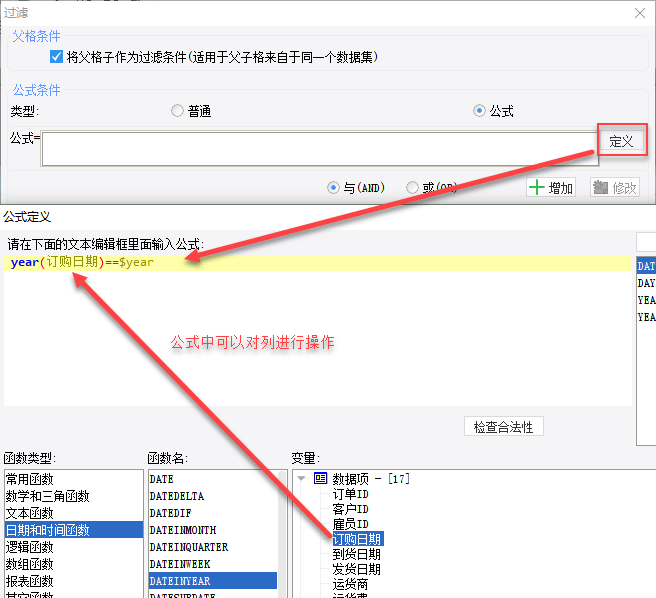Validate the formula with 检查合法性
The height and width of the screenshot is (598, 656).
pos(504,426)
